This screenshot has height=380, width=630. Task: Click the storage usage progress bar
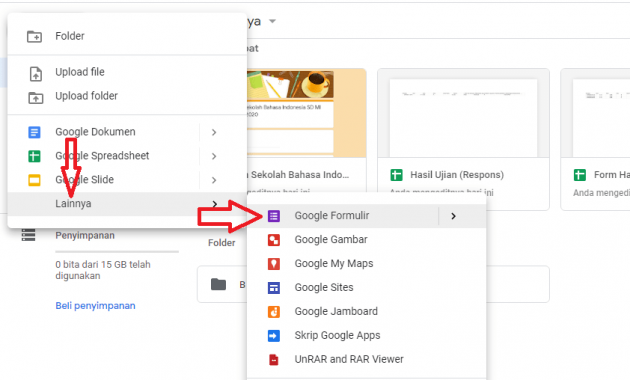pyautogui.click(x=117, y=252)
